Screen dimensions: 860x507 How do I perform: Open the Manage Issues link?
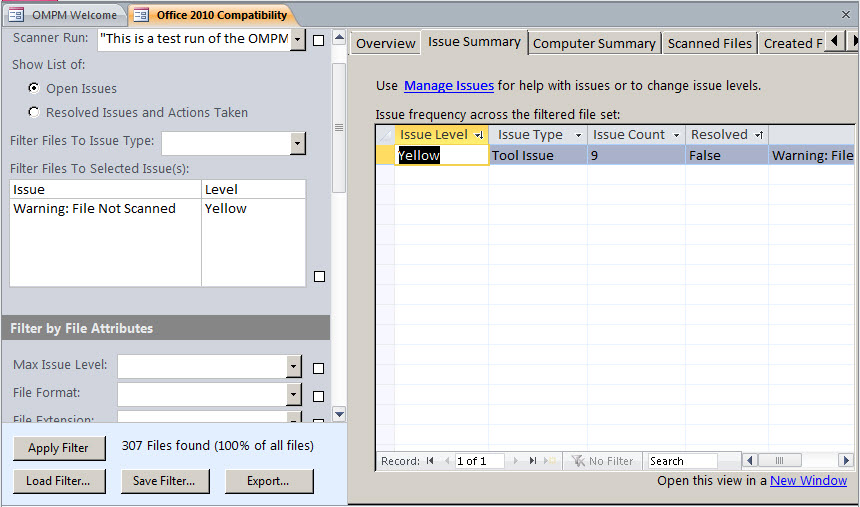449,86
